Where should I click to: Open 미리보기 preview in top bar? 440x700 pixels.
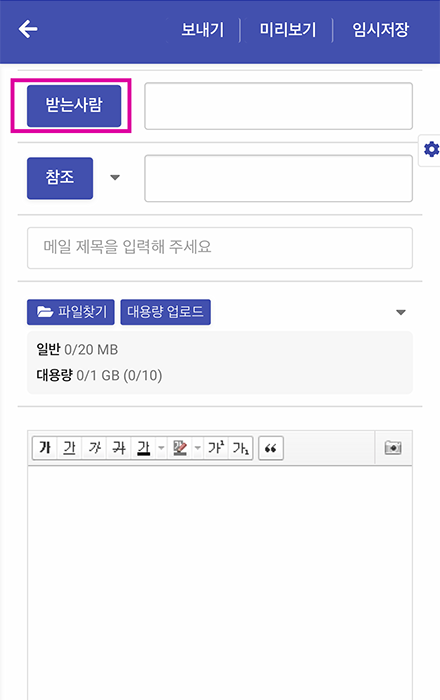point(287,30)
